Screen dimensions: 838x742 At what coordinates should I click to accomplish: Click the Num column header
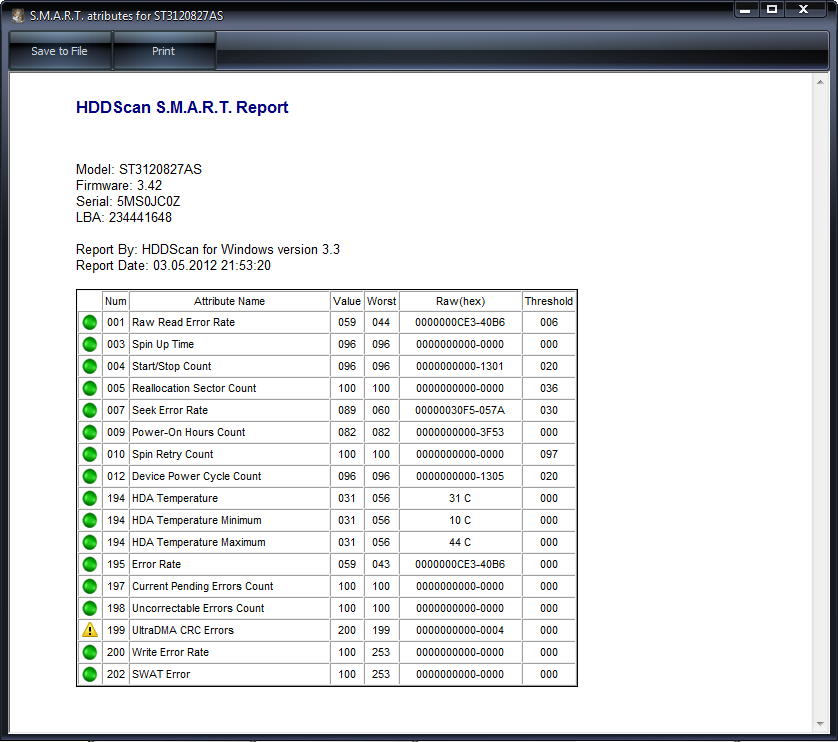pos(116,301)
